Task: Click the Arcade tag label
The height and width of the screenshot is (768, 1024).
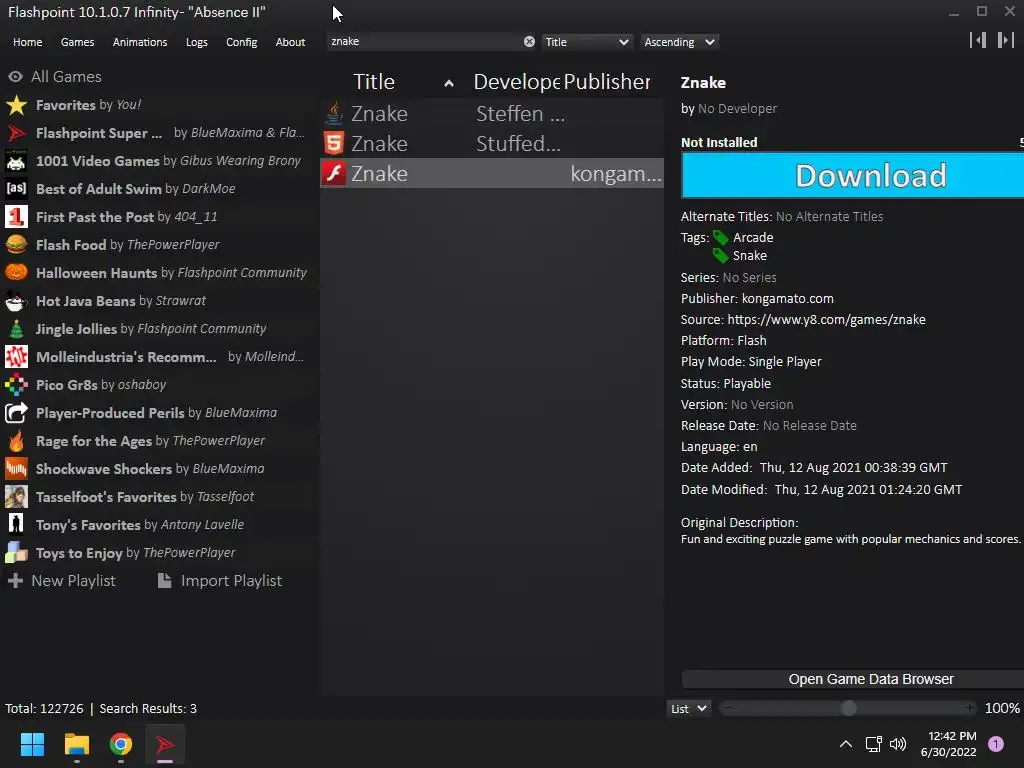Action: (753, 238)
